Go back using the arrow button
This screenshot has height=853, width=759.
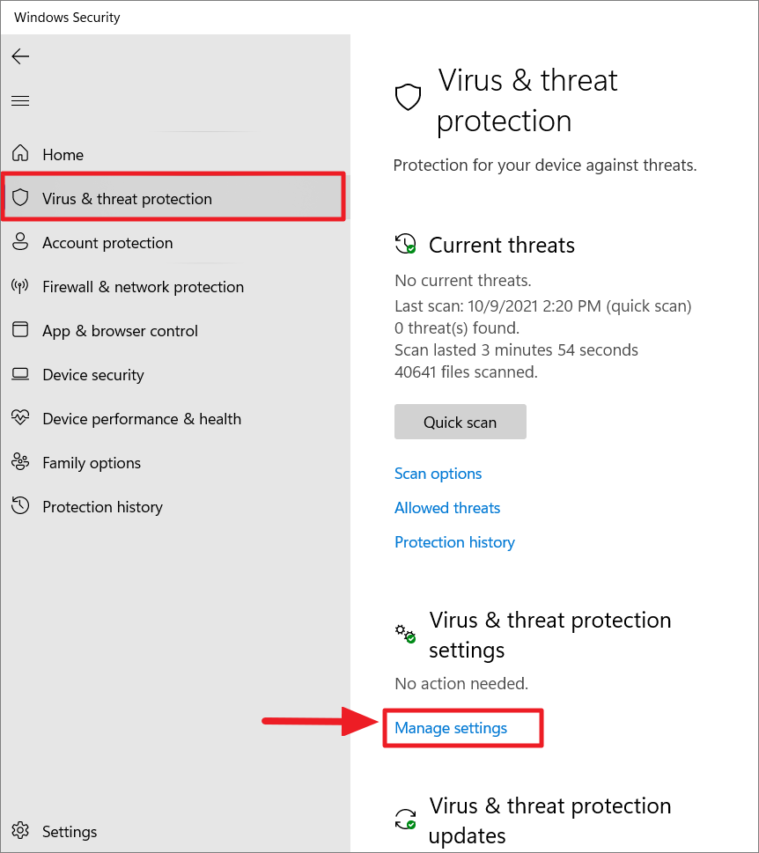coord(20,56)
